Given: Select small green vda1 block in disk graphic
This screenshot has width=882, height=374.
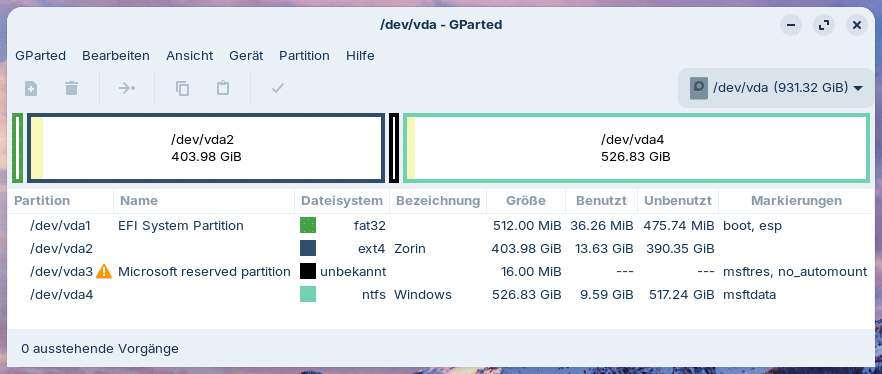Looking at the screenshot, I should (x=18, y=148).
